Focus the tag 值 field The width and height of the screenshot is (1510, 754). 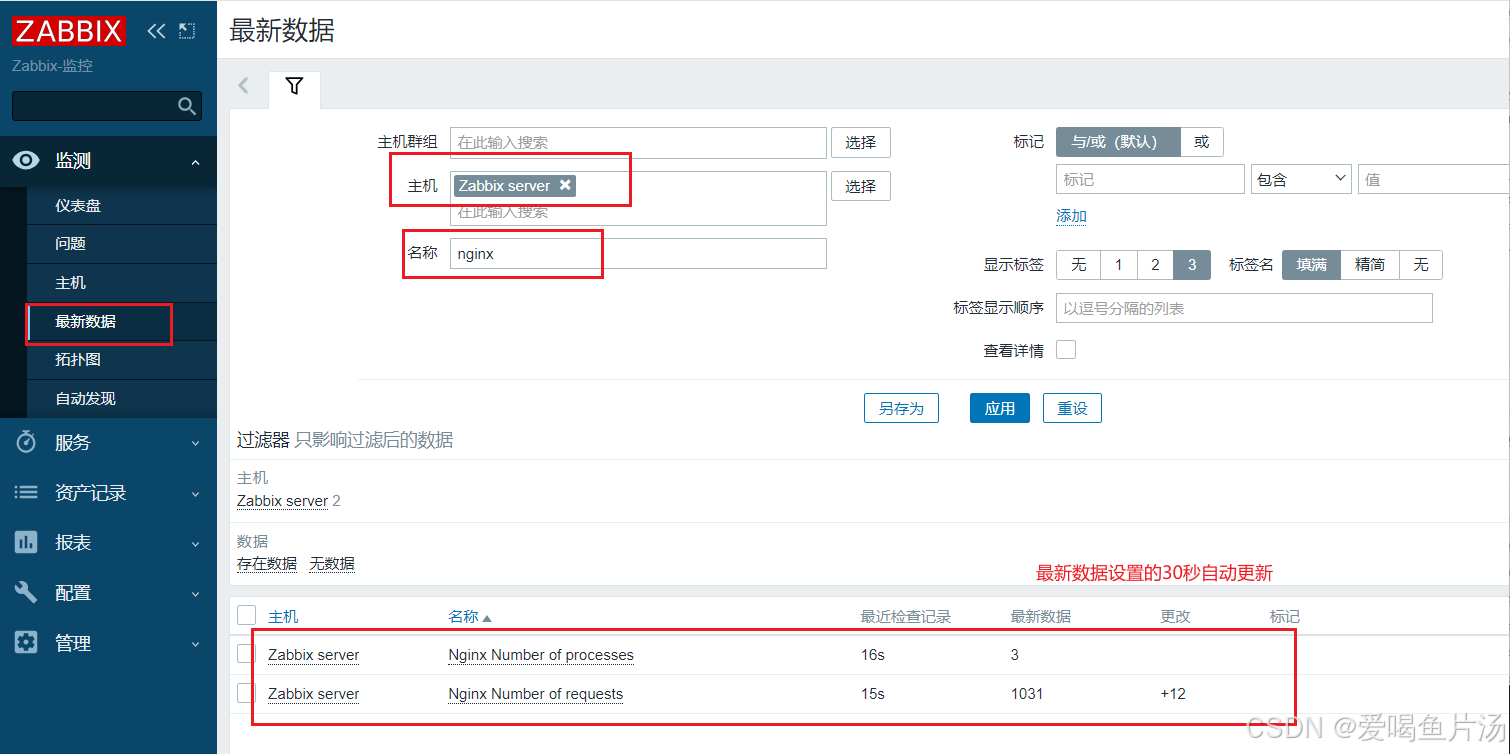(1433, 179)
